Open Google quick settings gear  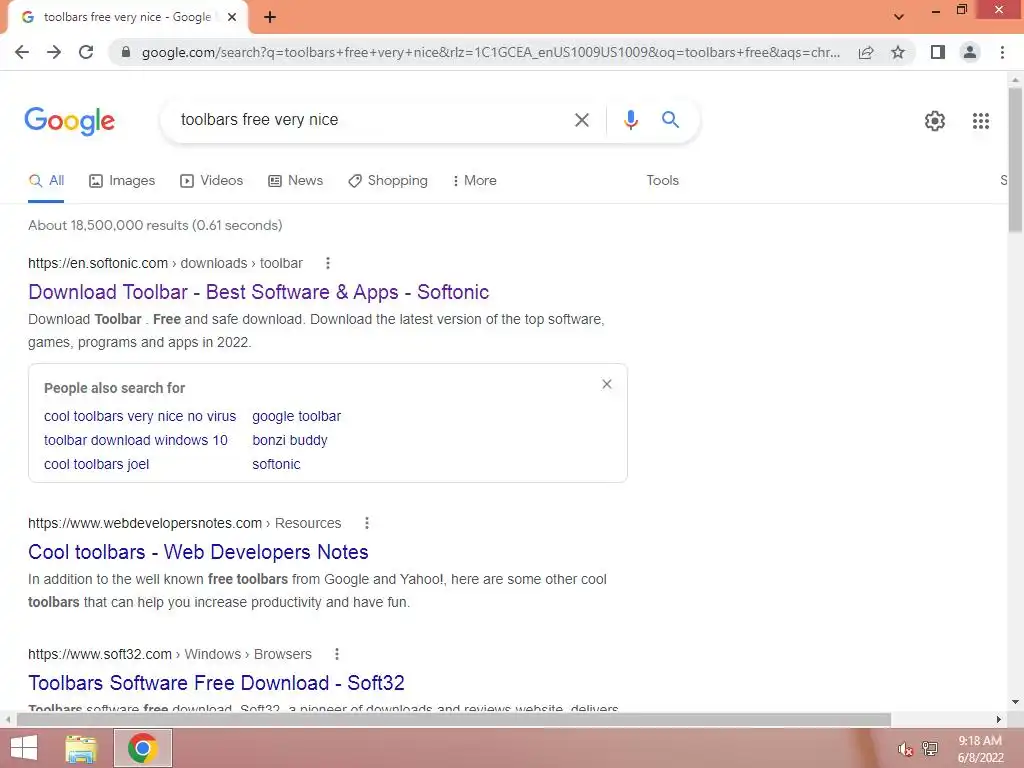935,121
